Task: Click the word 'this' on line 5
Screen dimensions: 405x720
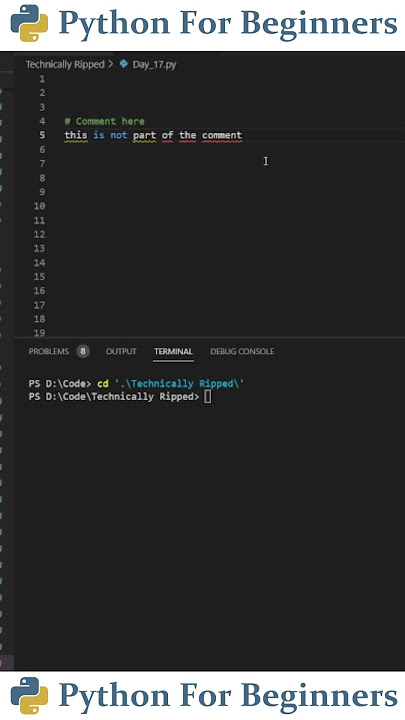Action: [x=76, y=135]
